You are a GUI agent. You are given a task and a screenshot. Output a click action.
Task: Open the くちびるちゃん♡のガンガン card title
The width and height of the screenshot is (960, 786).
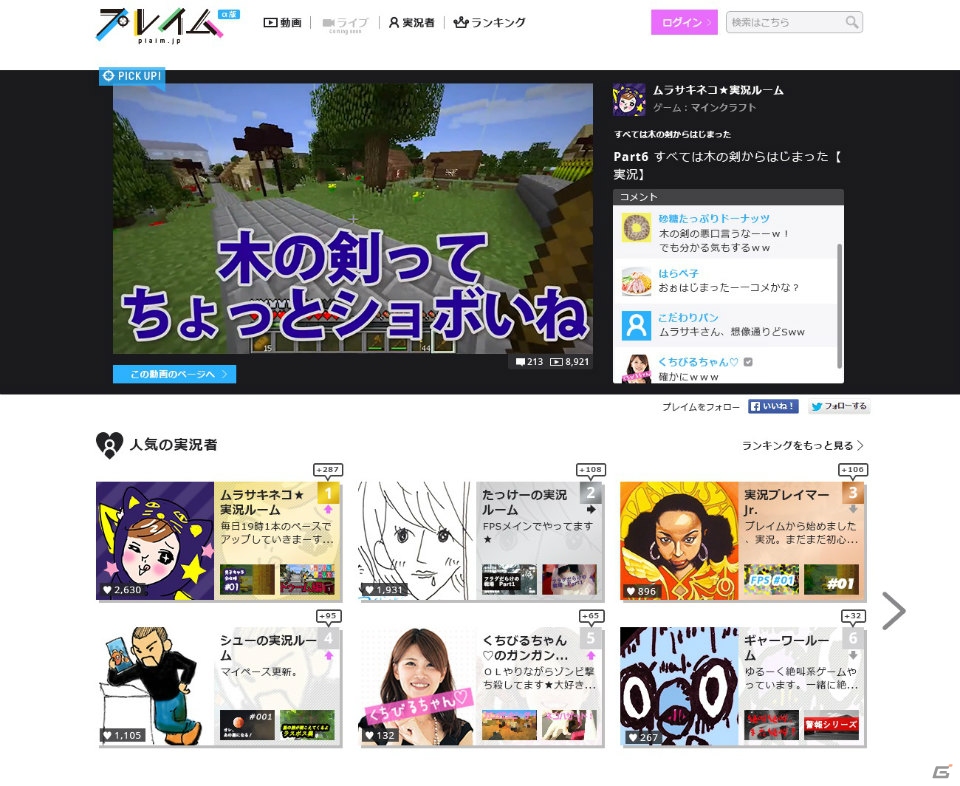point(525,648)
